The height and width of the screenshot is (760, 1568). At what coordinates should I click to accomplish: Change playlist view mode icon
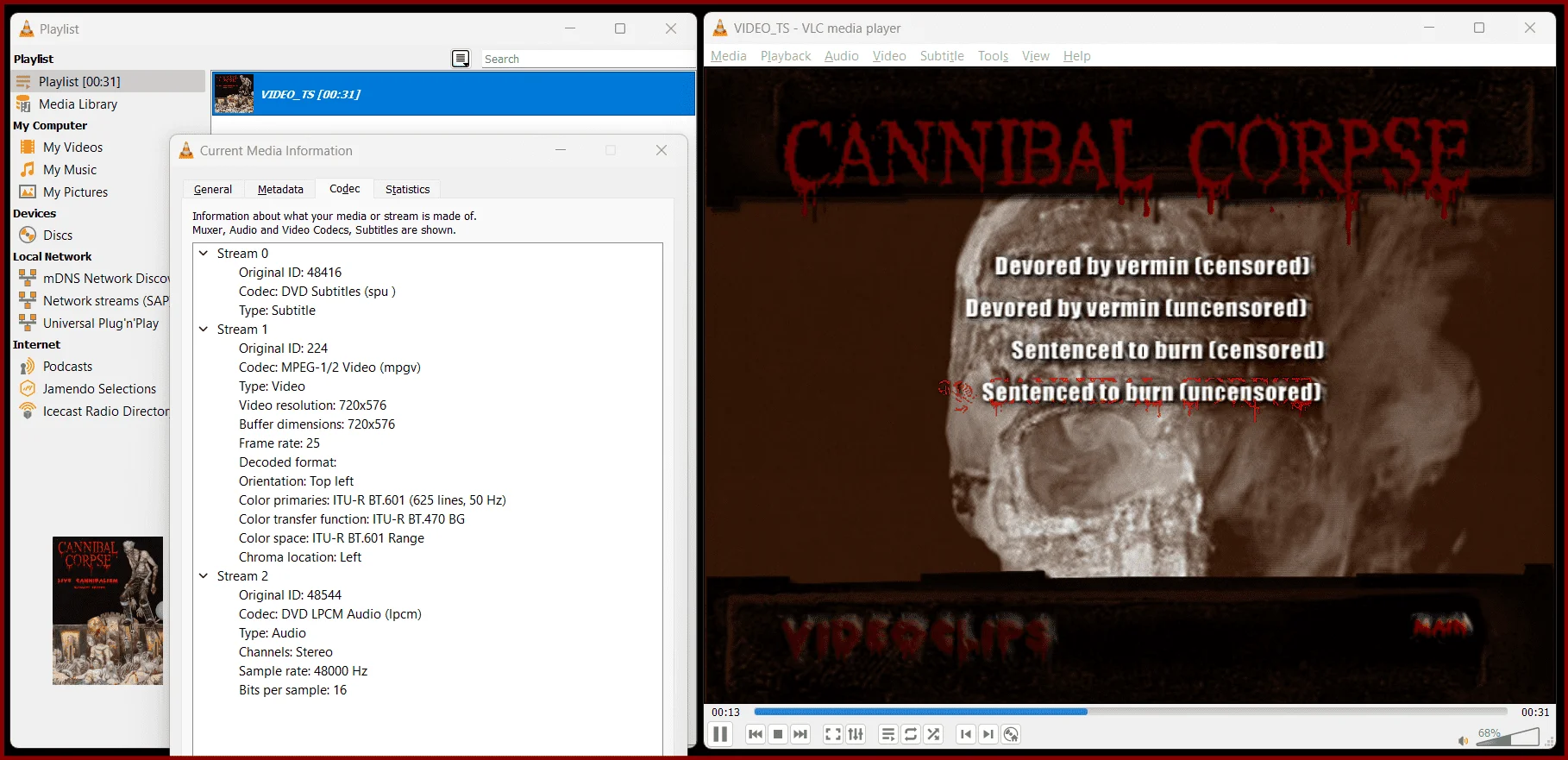[461, 59]
